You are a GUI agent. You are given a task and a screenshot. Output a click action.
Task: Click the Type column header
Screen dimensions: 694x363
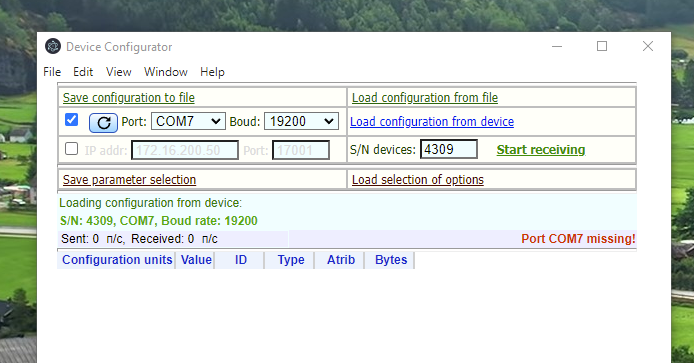click(x=291, y=259)
